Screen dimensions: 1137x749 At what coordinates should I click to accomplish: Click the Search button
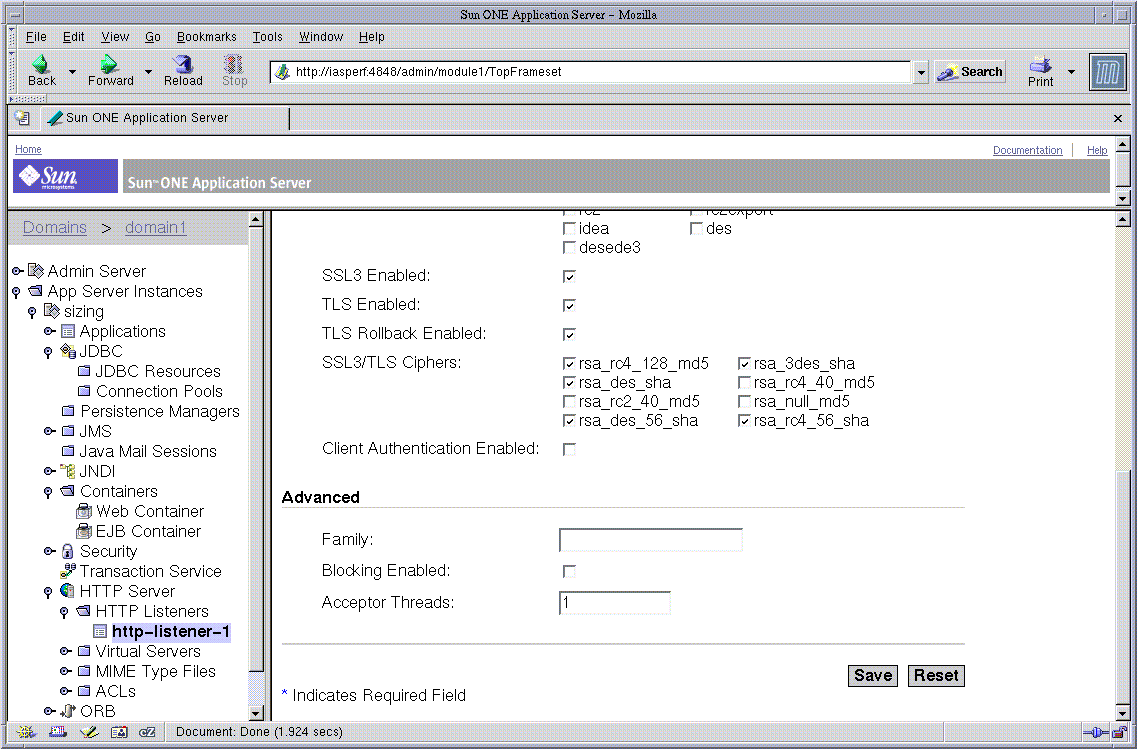(970, 72)
